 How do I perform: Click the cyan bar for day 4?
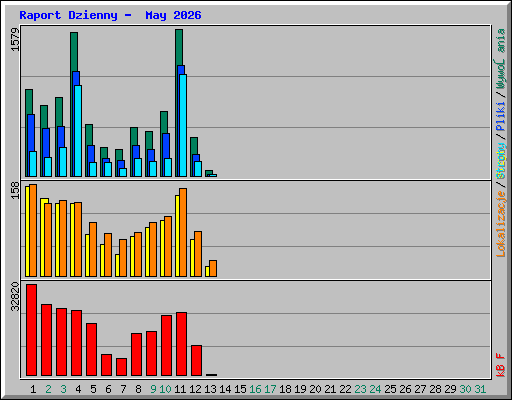point(78,131)
